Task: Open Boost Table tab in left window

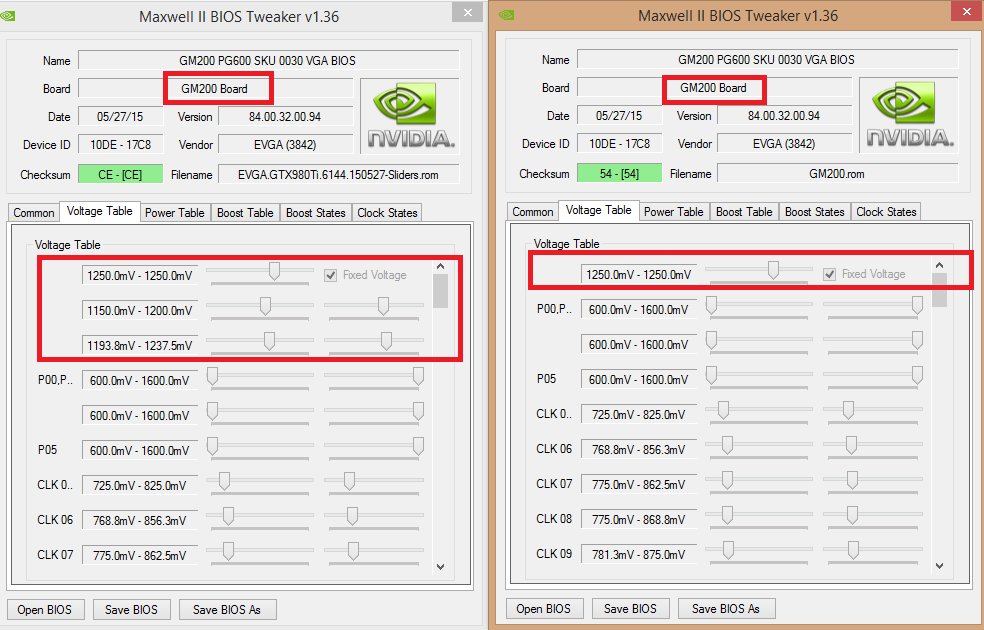Action: click(245, 213)
